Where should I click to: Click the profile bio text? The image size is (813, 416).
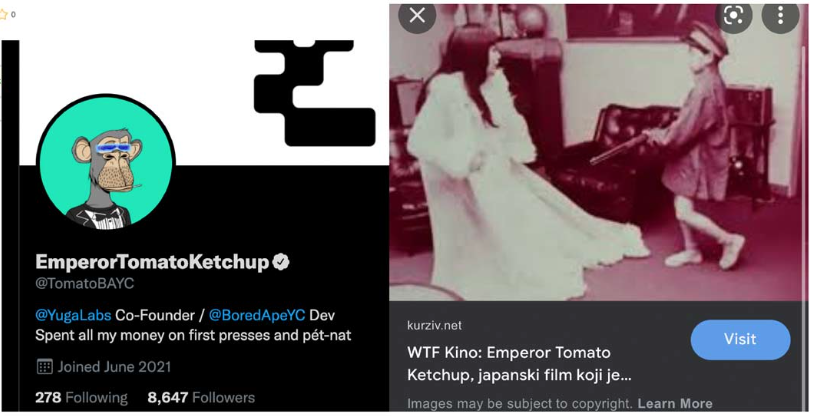pyautogui.click(x=193, y=325)
